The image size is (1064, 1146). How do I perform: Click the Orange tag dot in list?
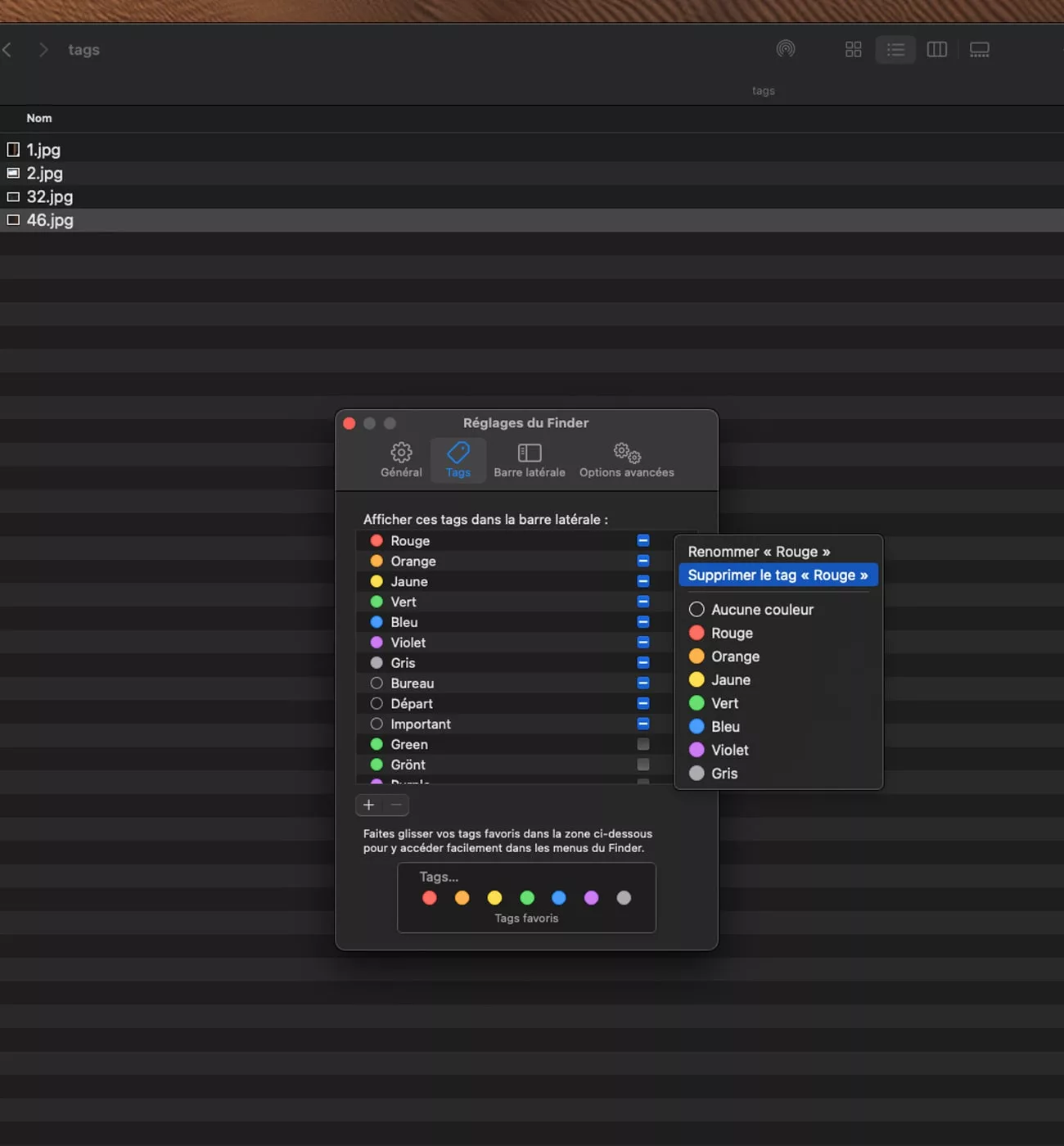click(x=376, y=561)
